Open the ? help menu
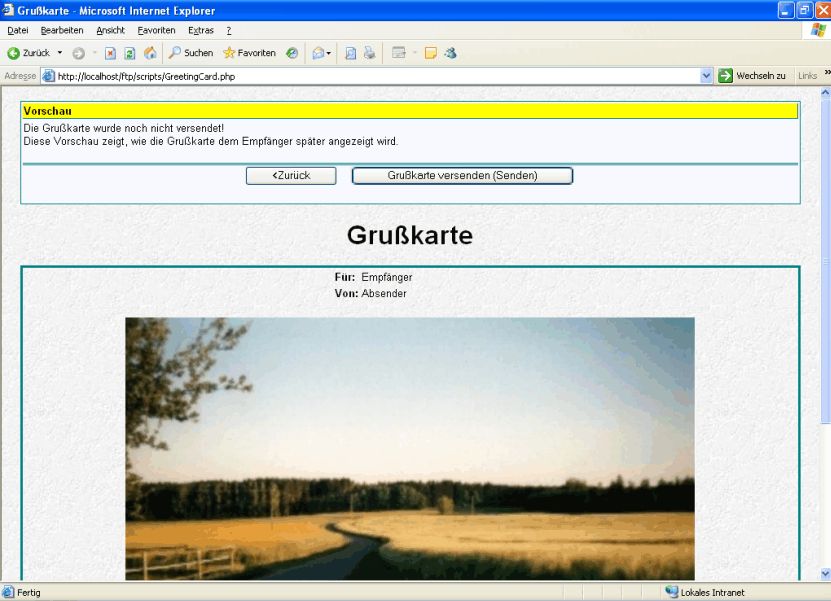 click(229, 31)
